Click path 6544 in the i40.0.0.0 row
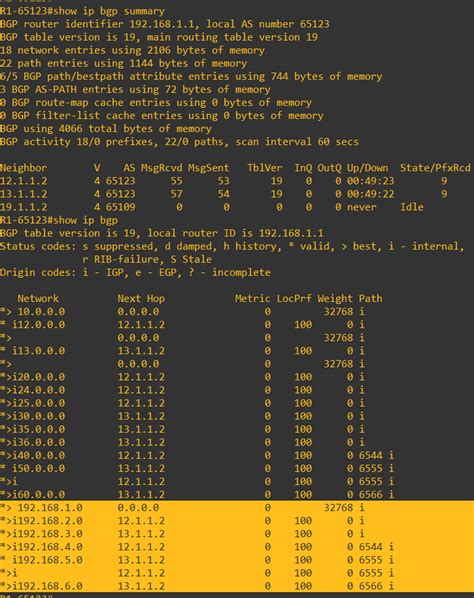This screenshot has height=598, width=474. coord(370,455)
